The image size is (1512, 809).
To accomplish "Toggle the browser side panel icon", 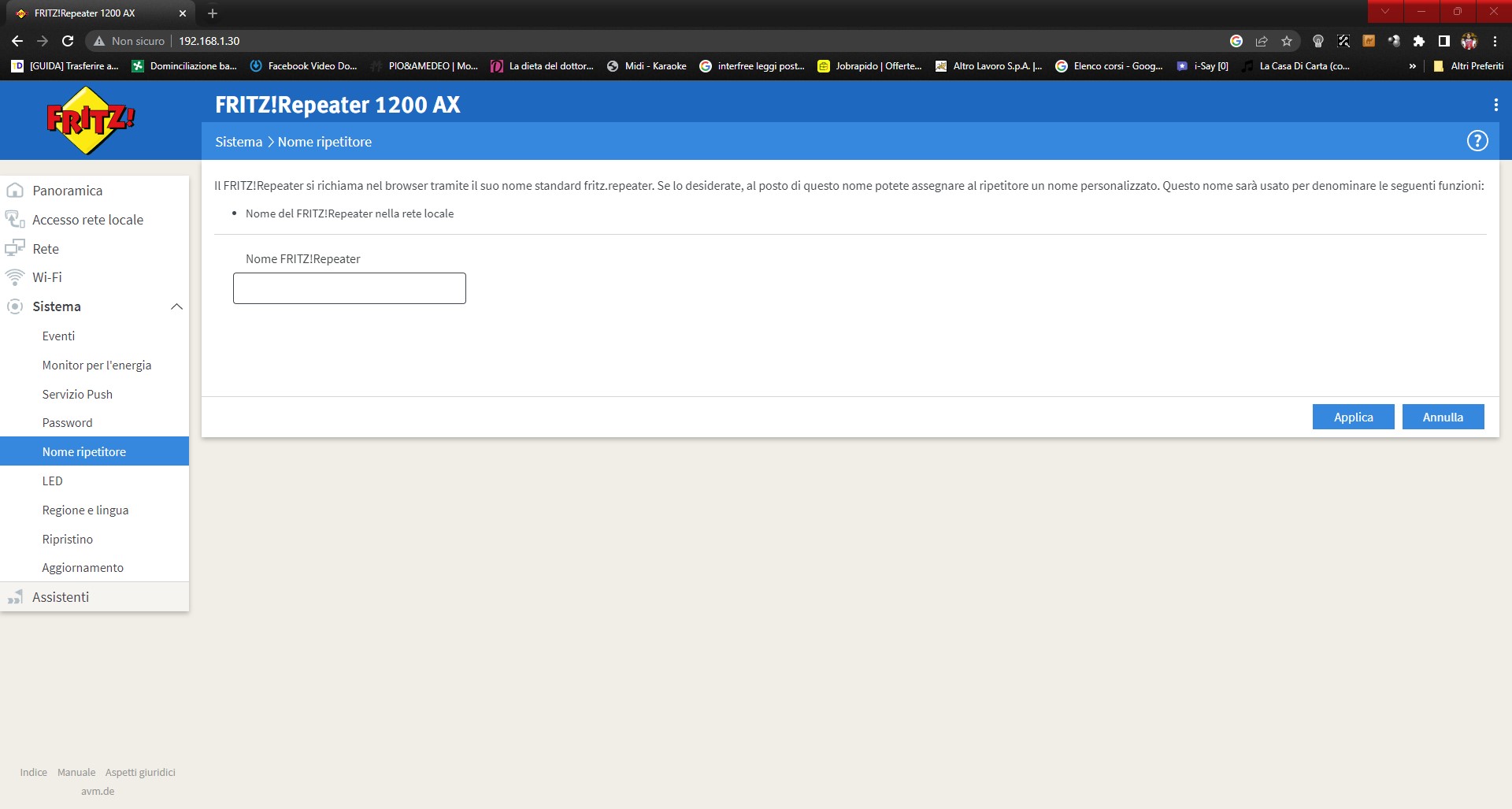I will (1444, 41).
